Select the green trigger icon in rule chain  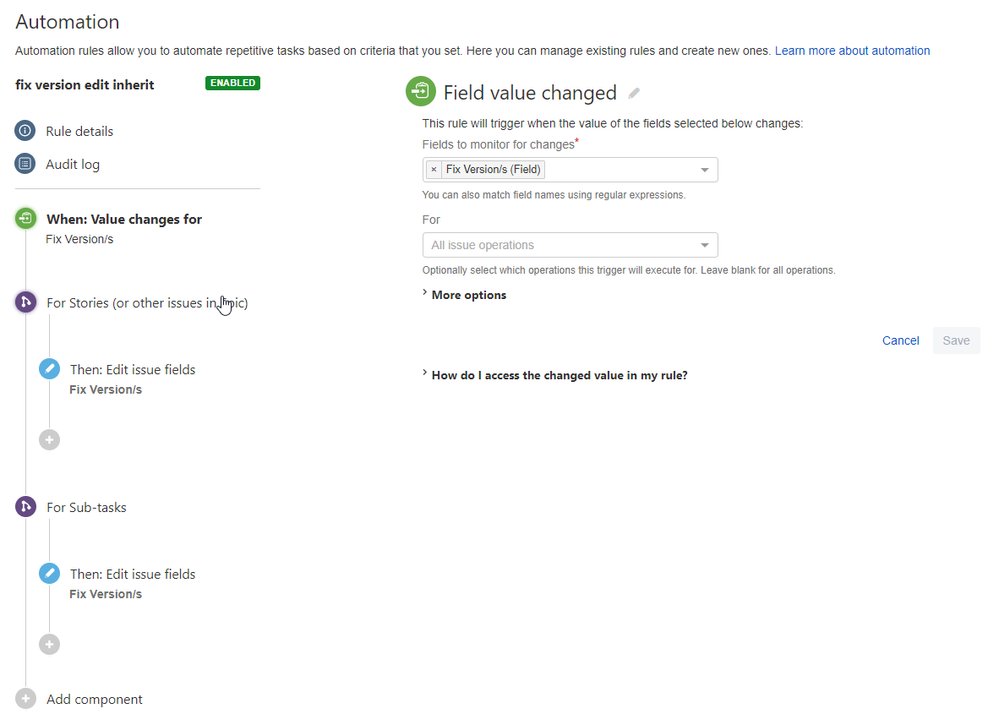pyautogui.click(x=25, y=219)
